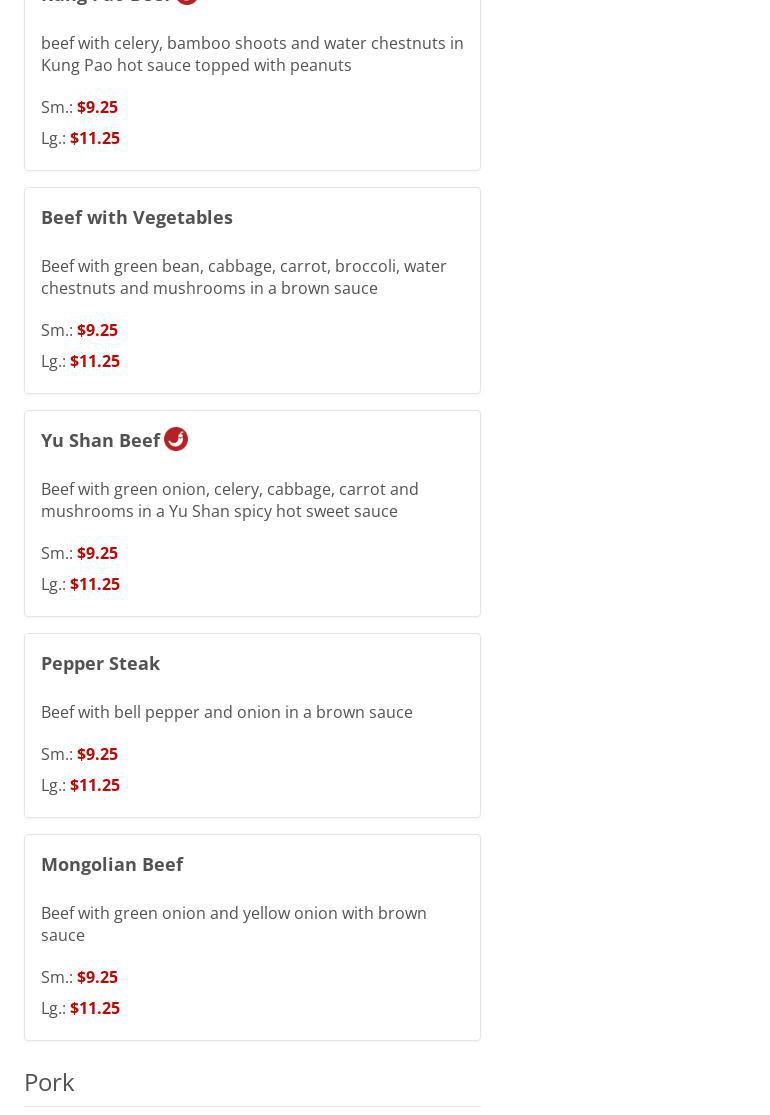The image size is (770, 1115).
Task: Select large Mongolian Beef $11.25 price
Action: 95,1008
